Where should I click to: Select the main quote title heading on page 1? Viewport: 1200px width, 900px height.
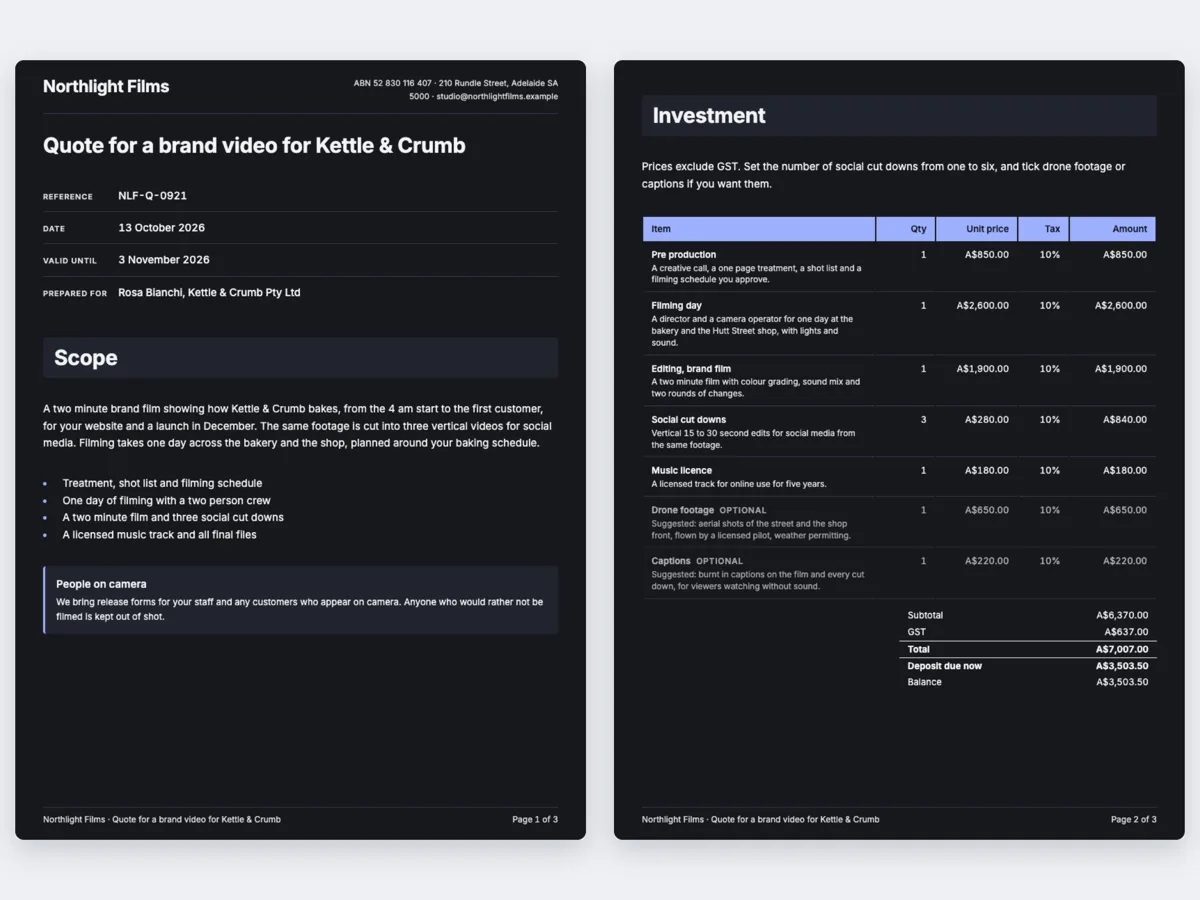coord(254,146)
